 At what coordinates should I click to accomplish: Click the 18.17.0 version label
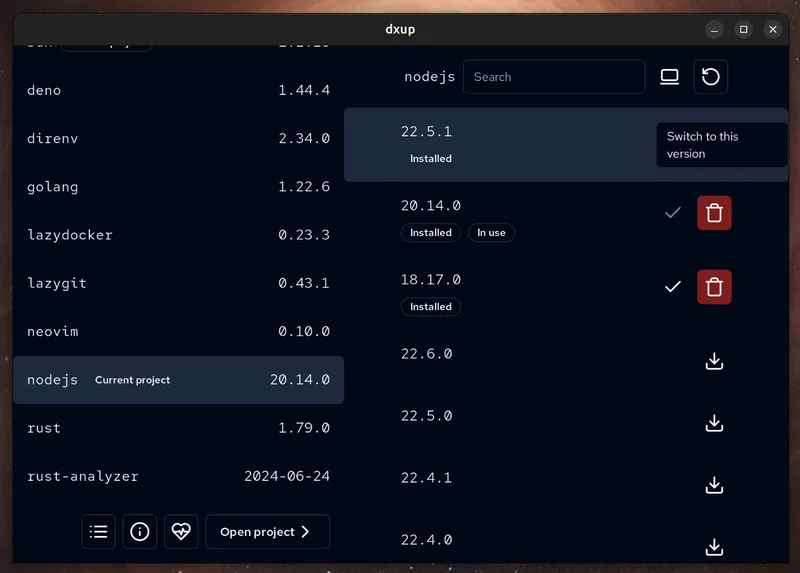pos(431,280)
